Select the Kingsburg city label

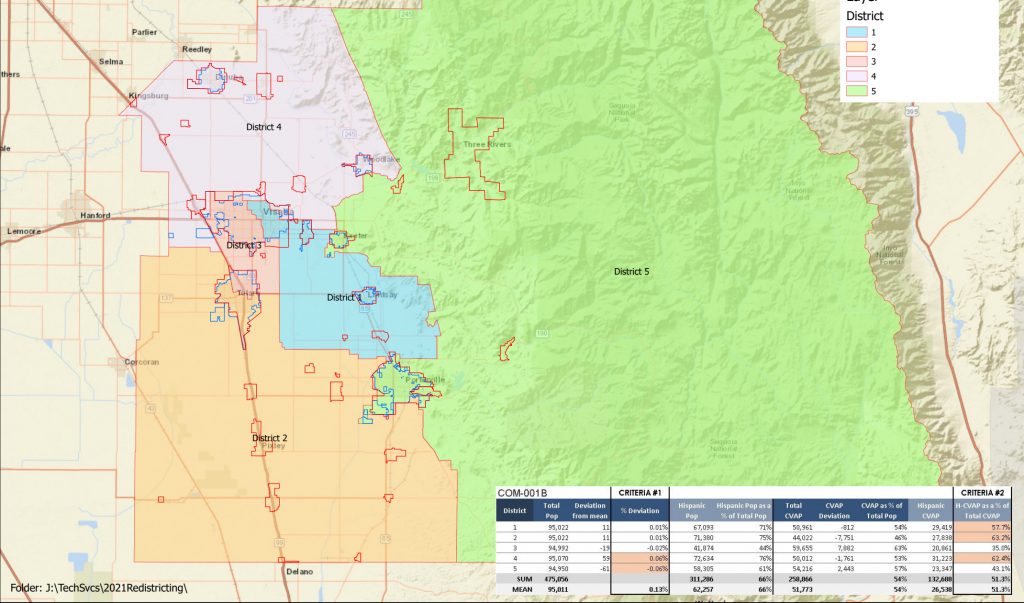coord(150,96)
